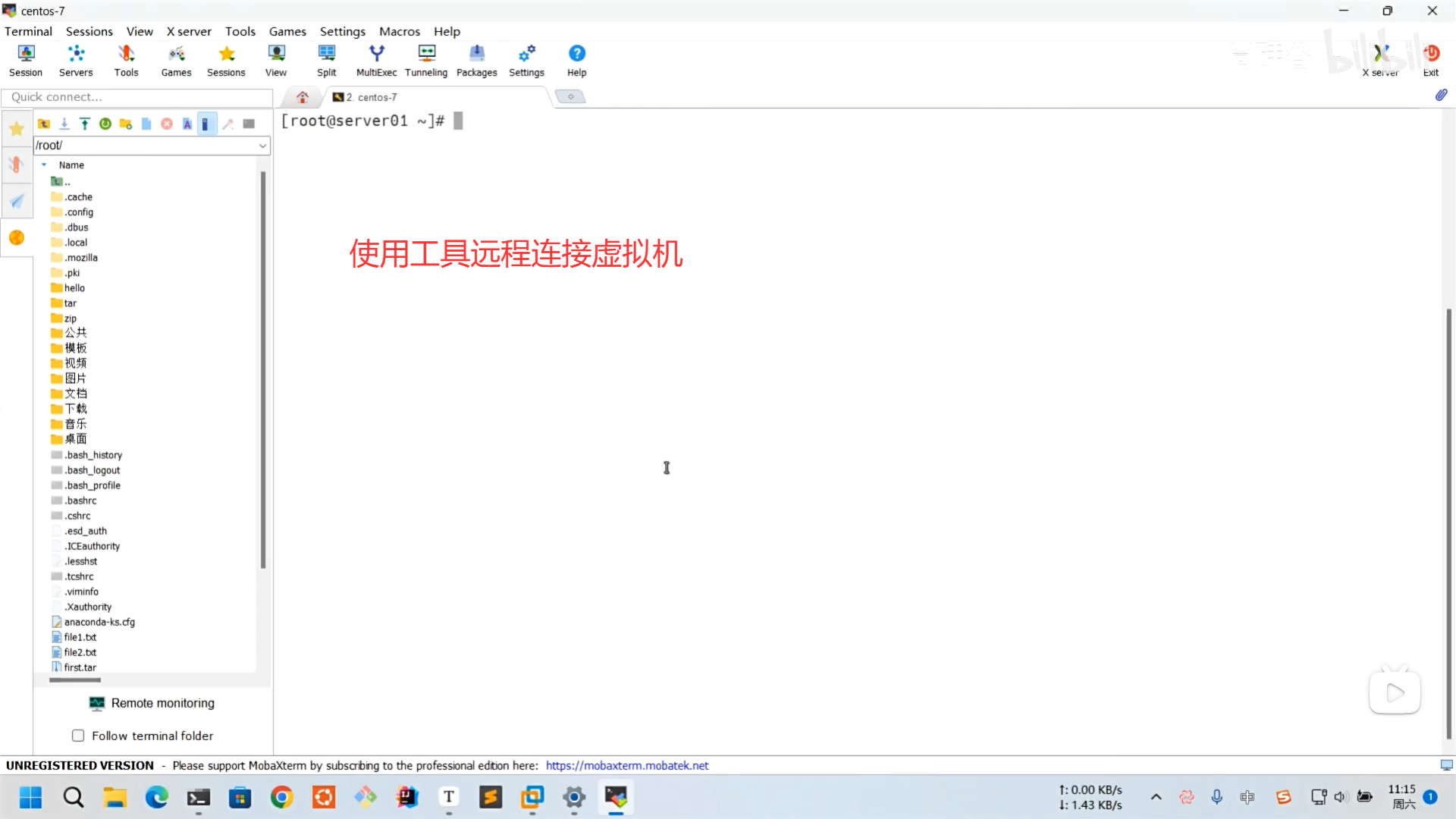Open the mobaxterm.mobatek.net link
This screenshot has width=1456, height=819.
tap(627, 765)
